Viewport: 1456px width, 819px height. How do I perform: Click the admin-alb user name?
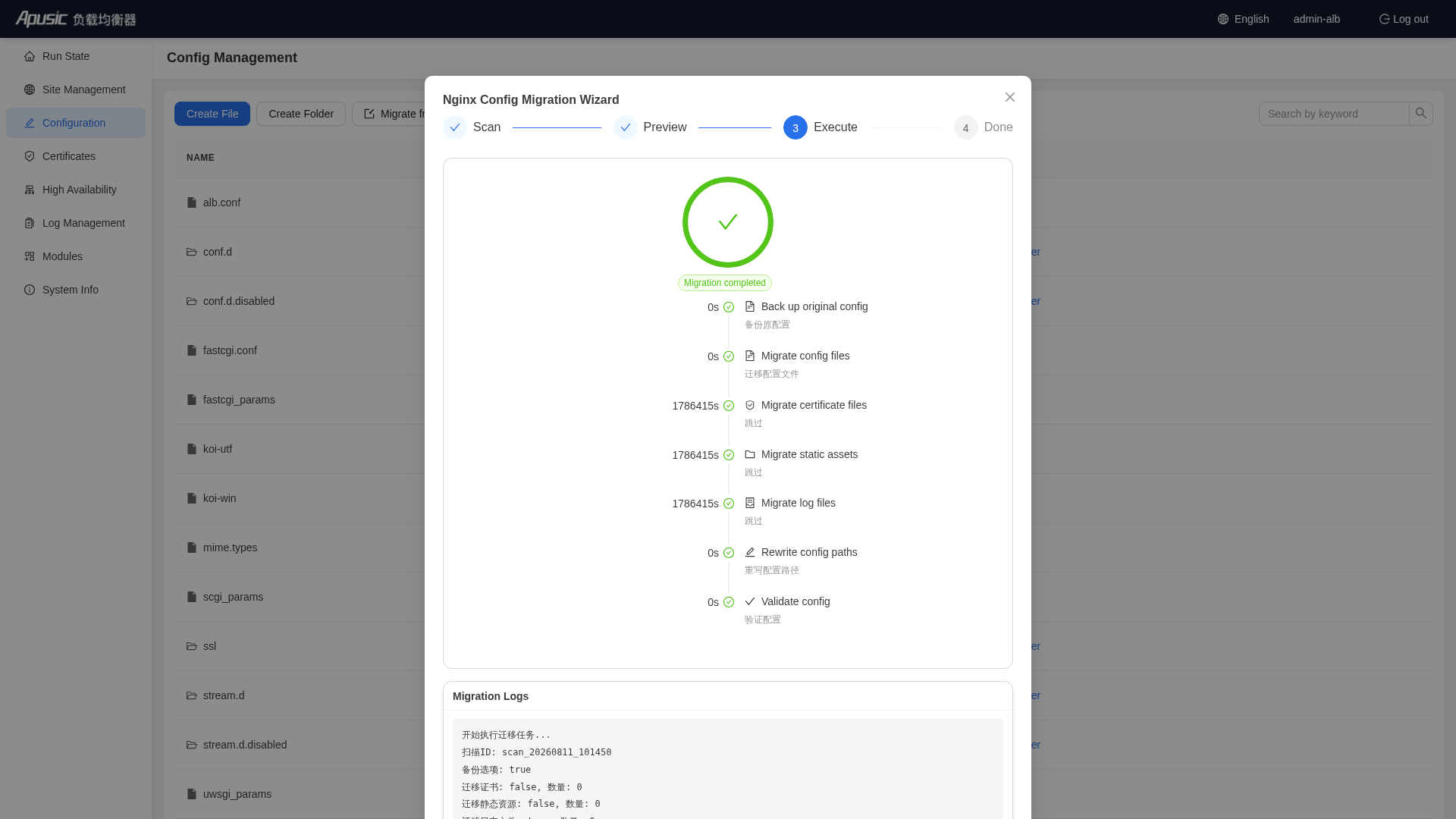tap(1316, 19)
